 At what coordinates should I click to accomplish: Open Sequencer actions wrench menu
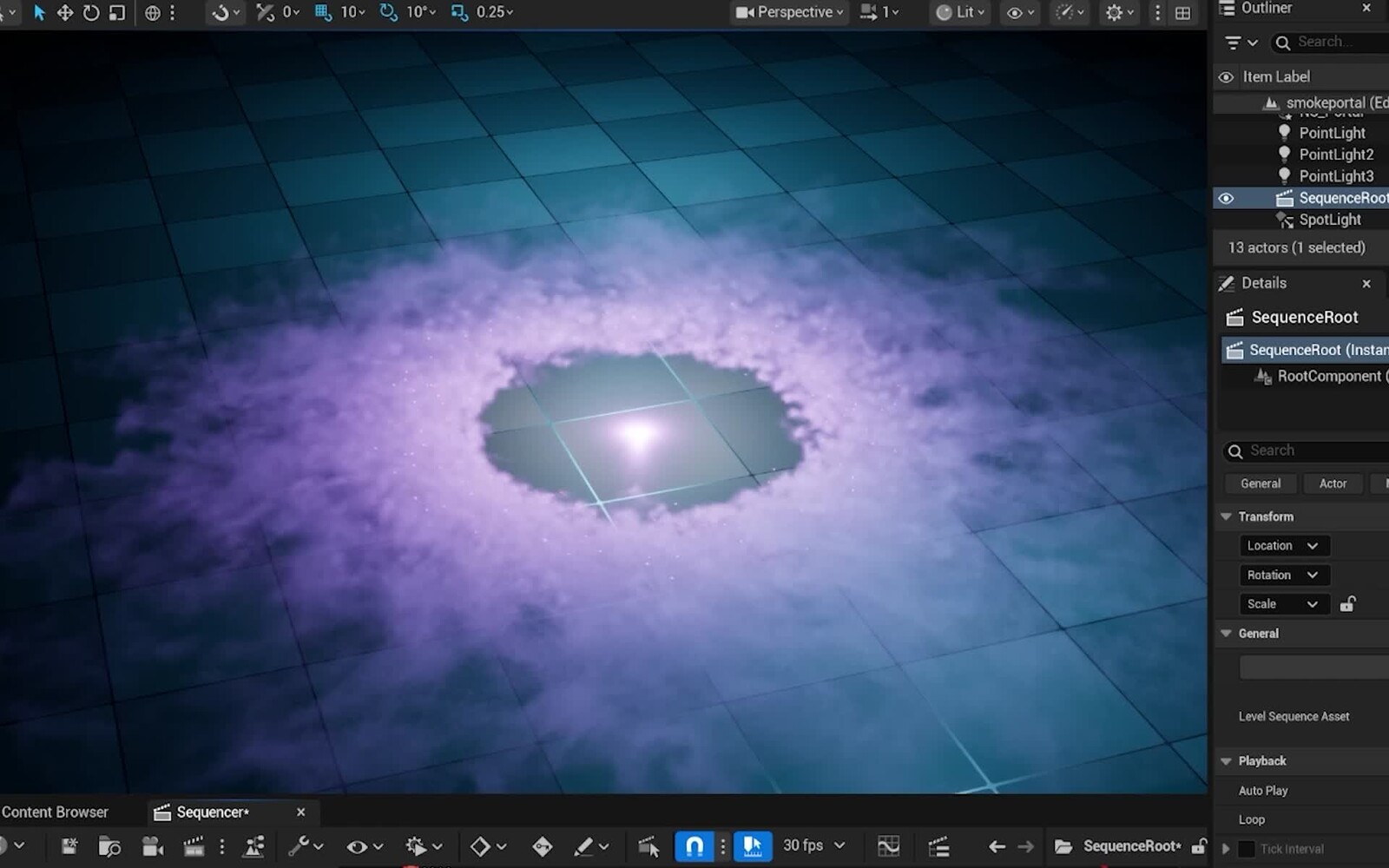click(306, 846)
